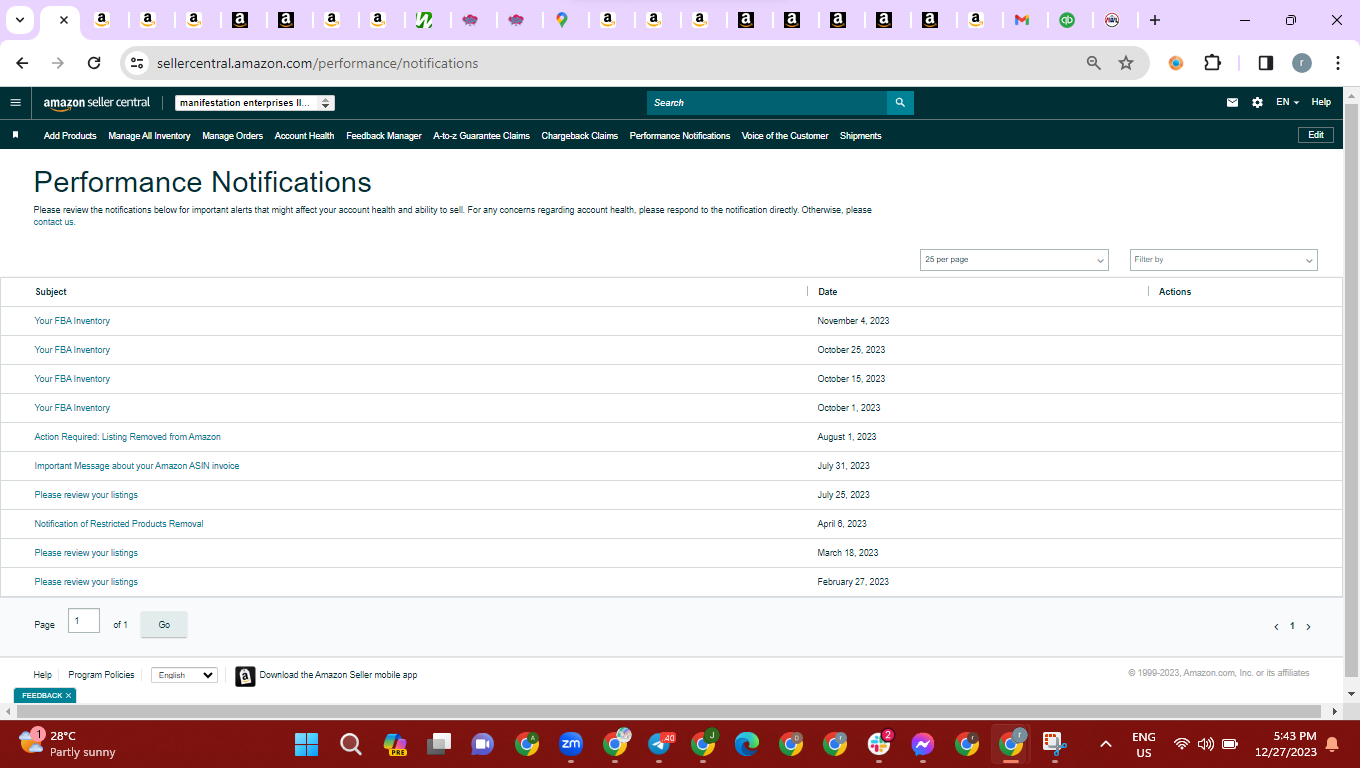This screenshot has width=1360, height=768.
Task: Open Add Products in the navigation bar
Action: 70,136
